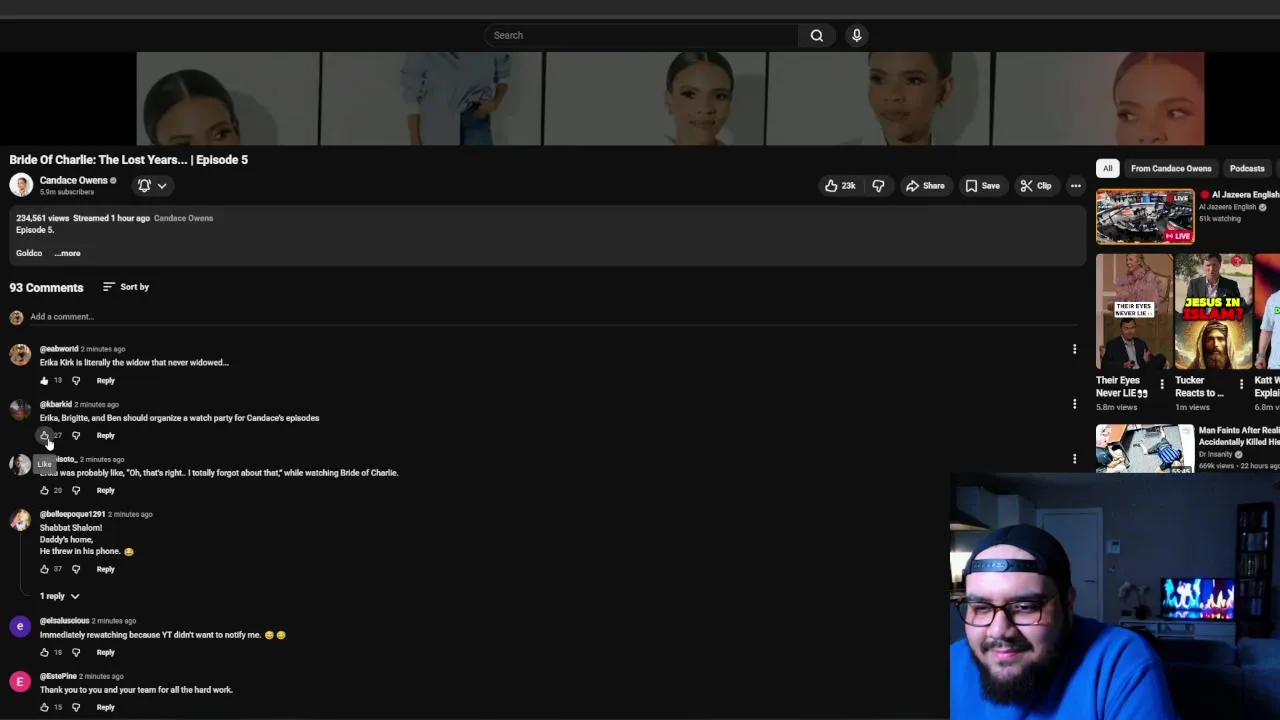1280x720 pixels.
Task: Expand description with ...more
Action: click(x=68, y=253)
